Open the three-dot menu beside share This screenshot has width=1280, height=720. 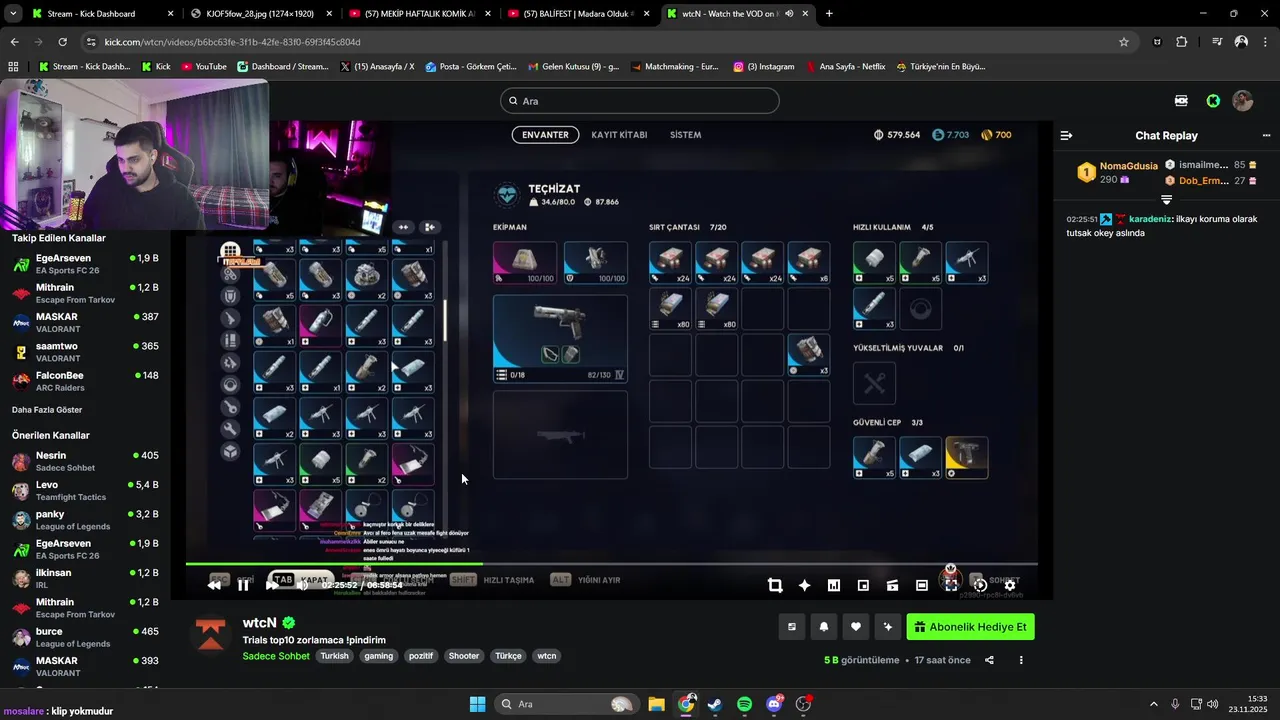(1021, 660)
